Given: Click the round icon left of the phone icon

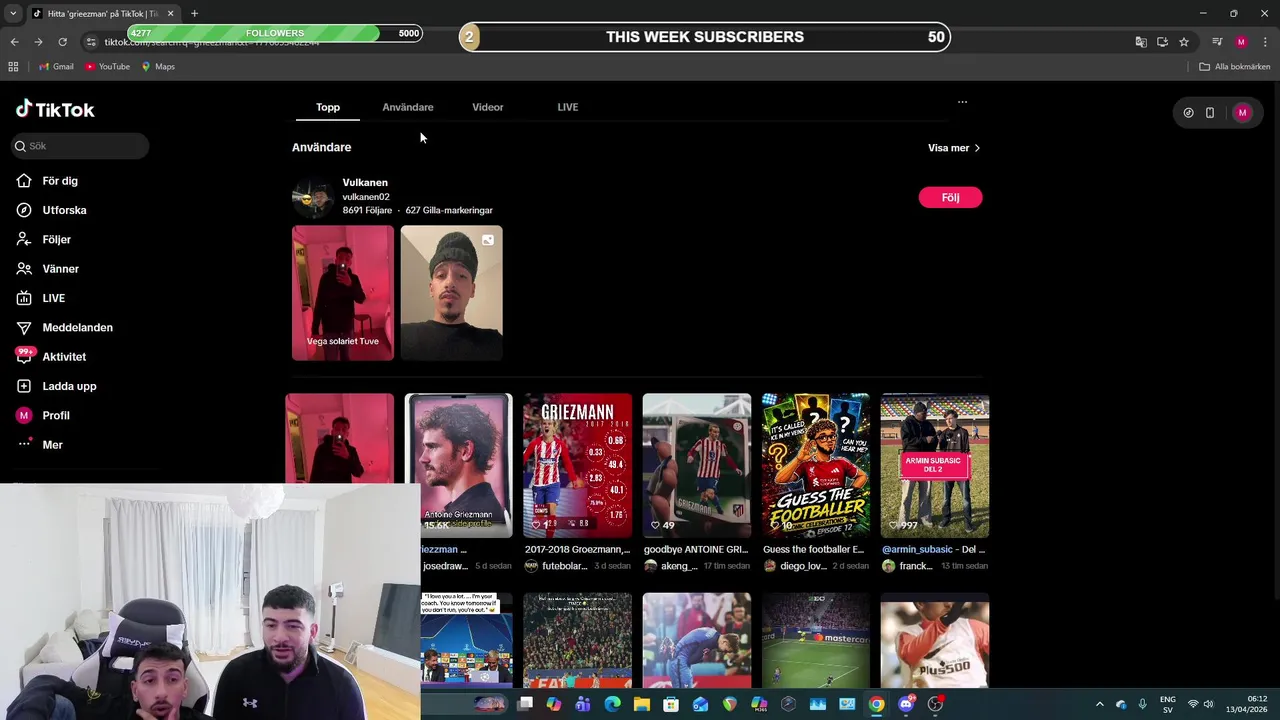Looking at the screenshot, I should pos(1188,113).
